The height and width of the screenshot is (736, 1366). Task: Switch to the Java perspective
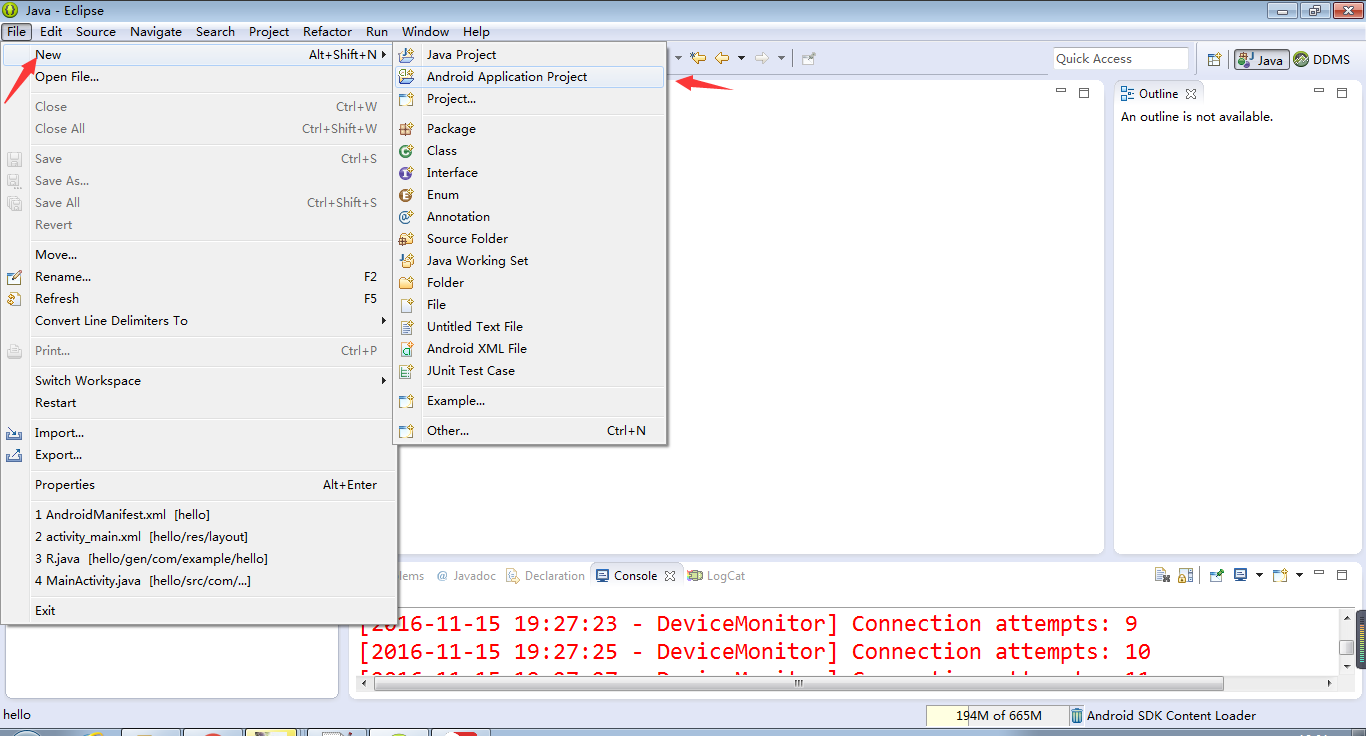pyautogui.click(x=1260, y=59)
